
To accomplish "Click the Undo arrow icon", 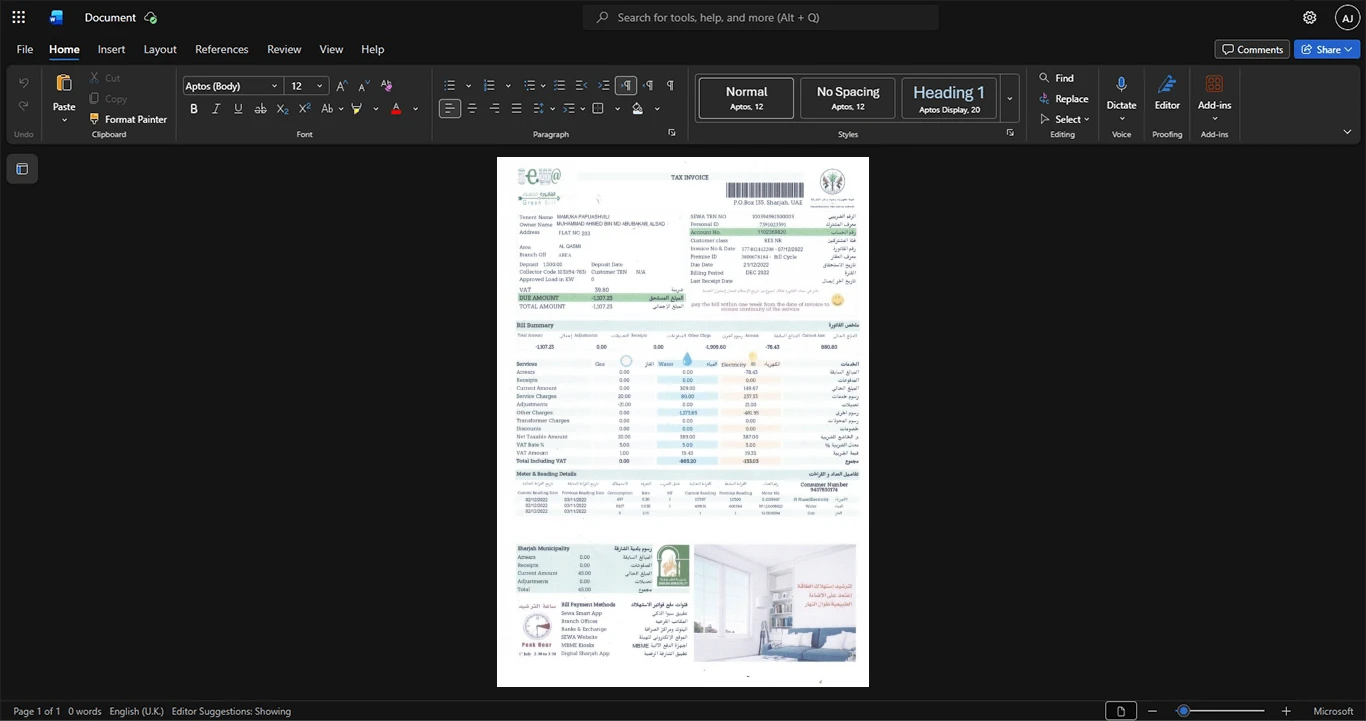I will pos(24,83).
